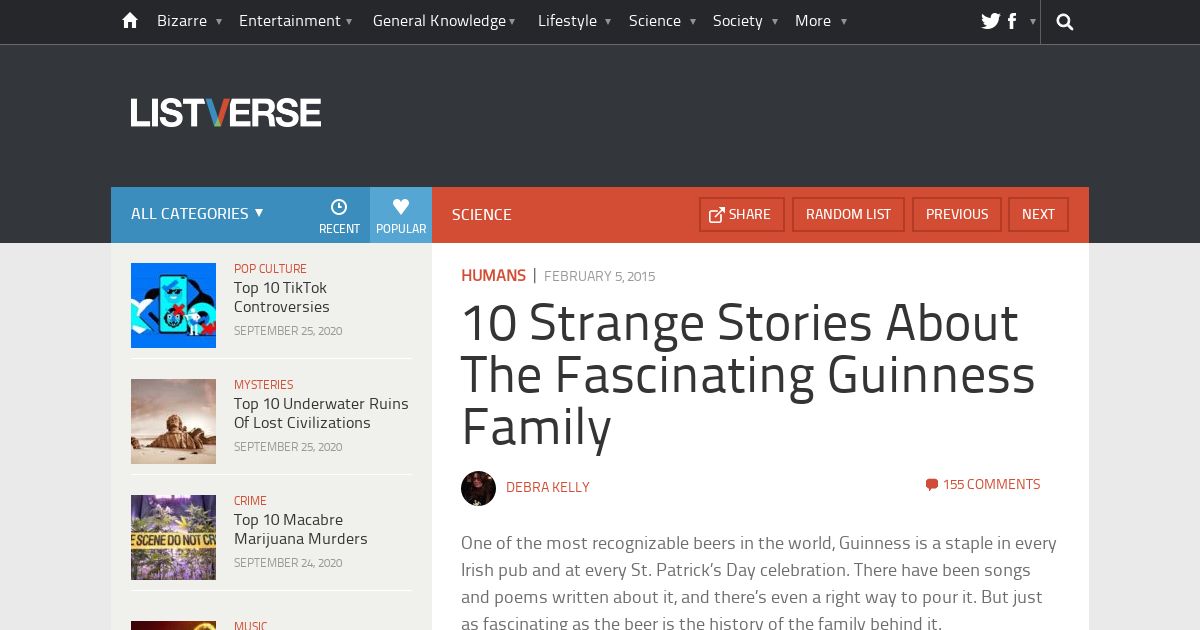Click the Share button
This screenshot has height=630, width=1200.
[x=742, y=215]
